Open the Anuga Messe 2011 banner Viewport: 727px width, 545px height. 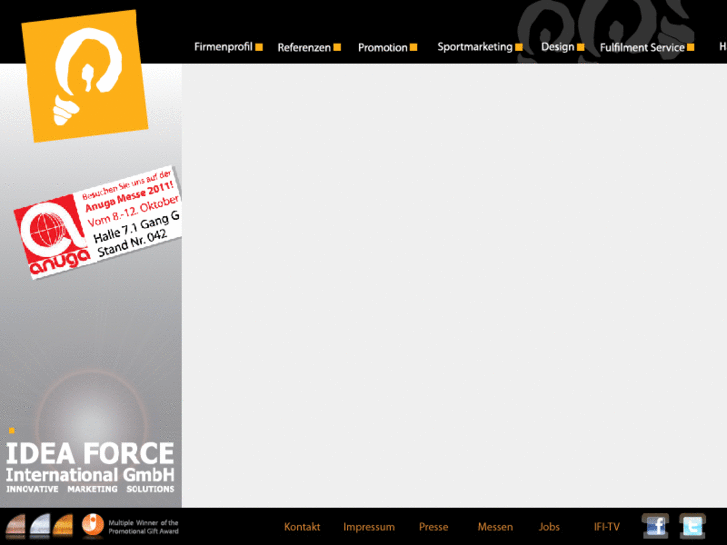point(97,223)
